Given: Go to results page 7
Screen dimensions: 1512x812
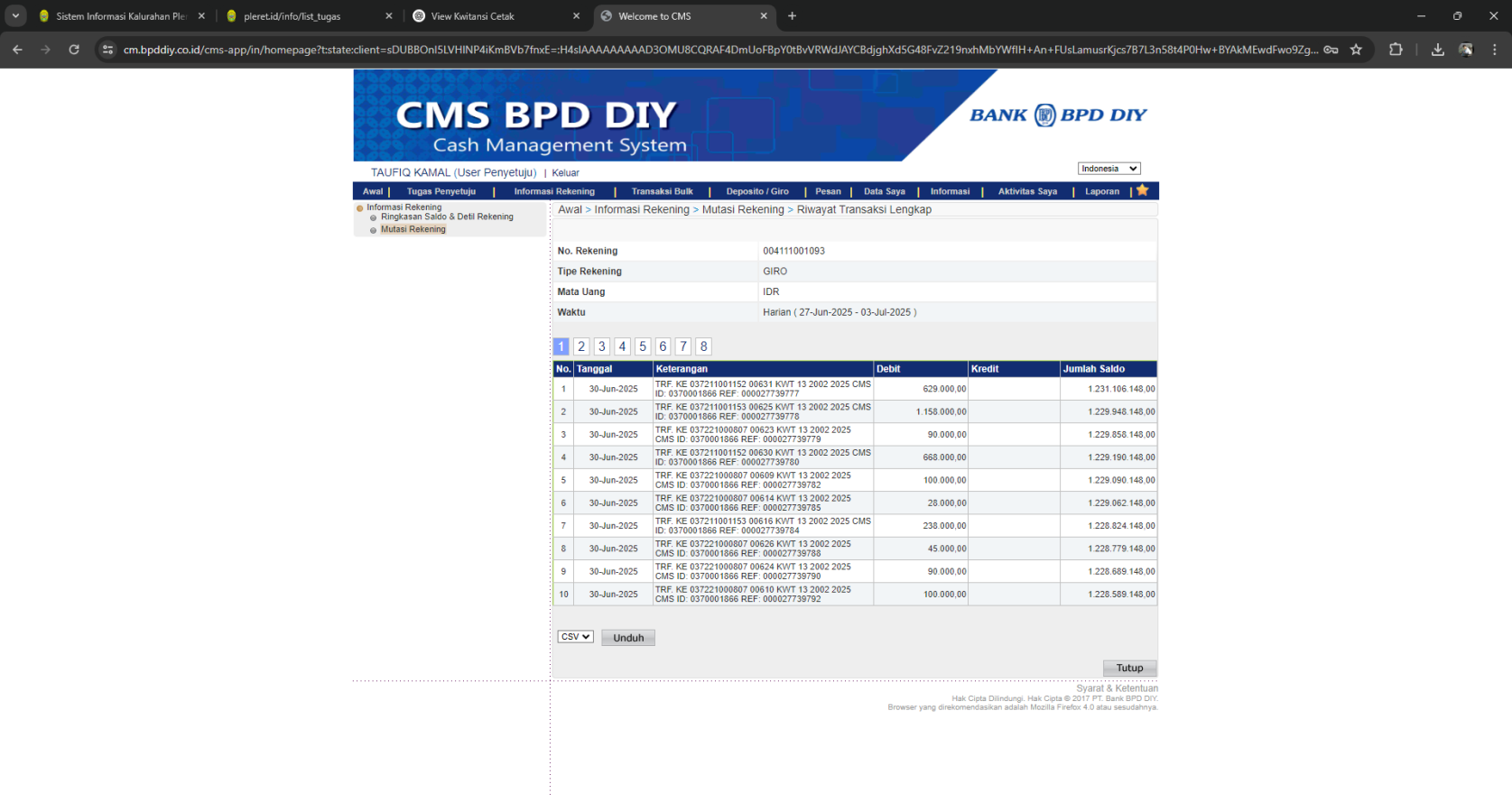Looking at the screenshot, I should coord(683,346).
